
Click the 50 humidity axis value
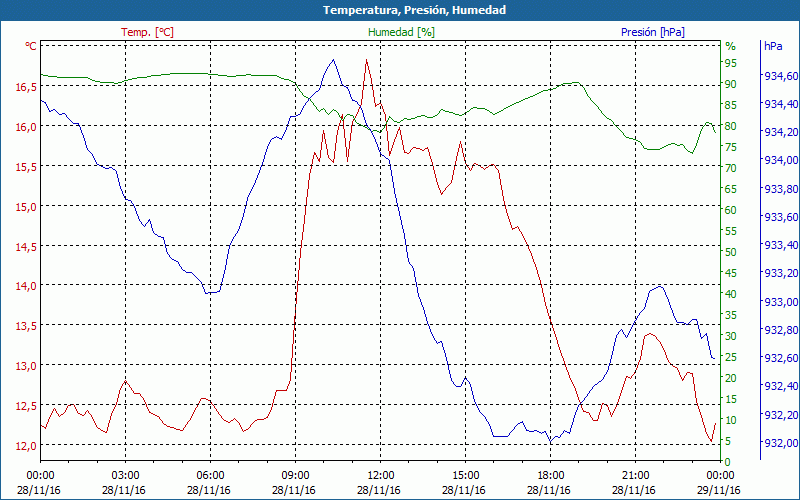coord(731,252)
